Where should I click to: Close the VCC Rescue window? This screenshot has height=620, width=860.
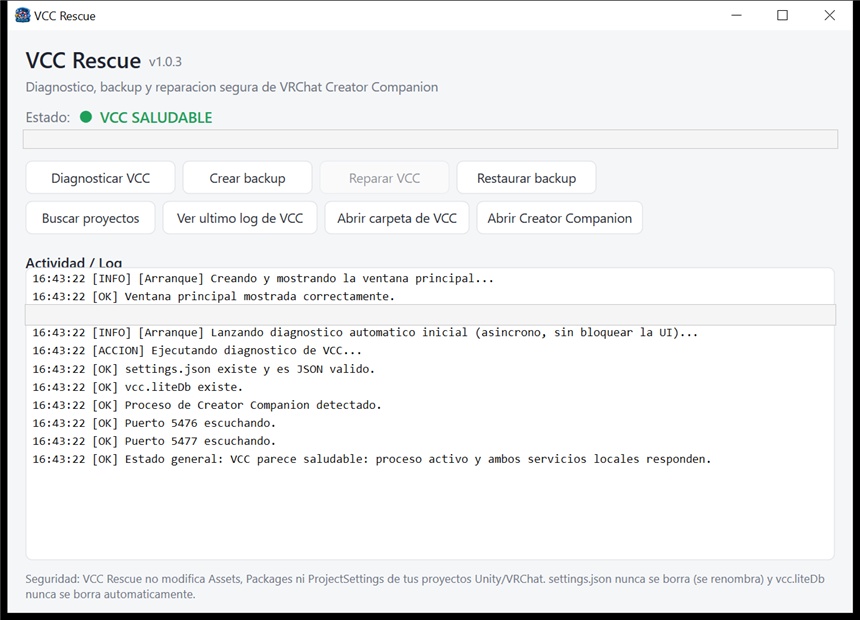[x=829, y=15]
